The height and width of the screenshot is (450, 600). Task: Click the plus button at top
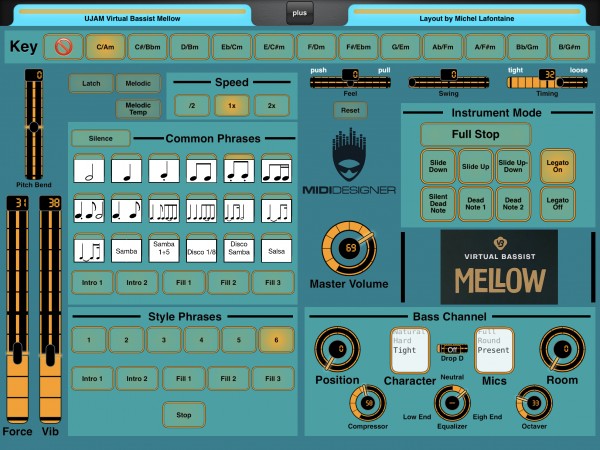(300, 13)
